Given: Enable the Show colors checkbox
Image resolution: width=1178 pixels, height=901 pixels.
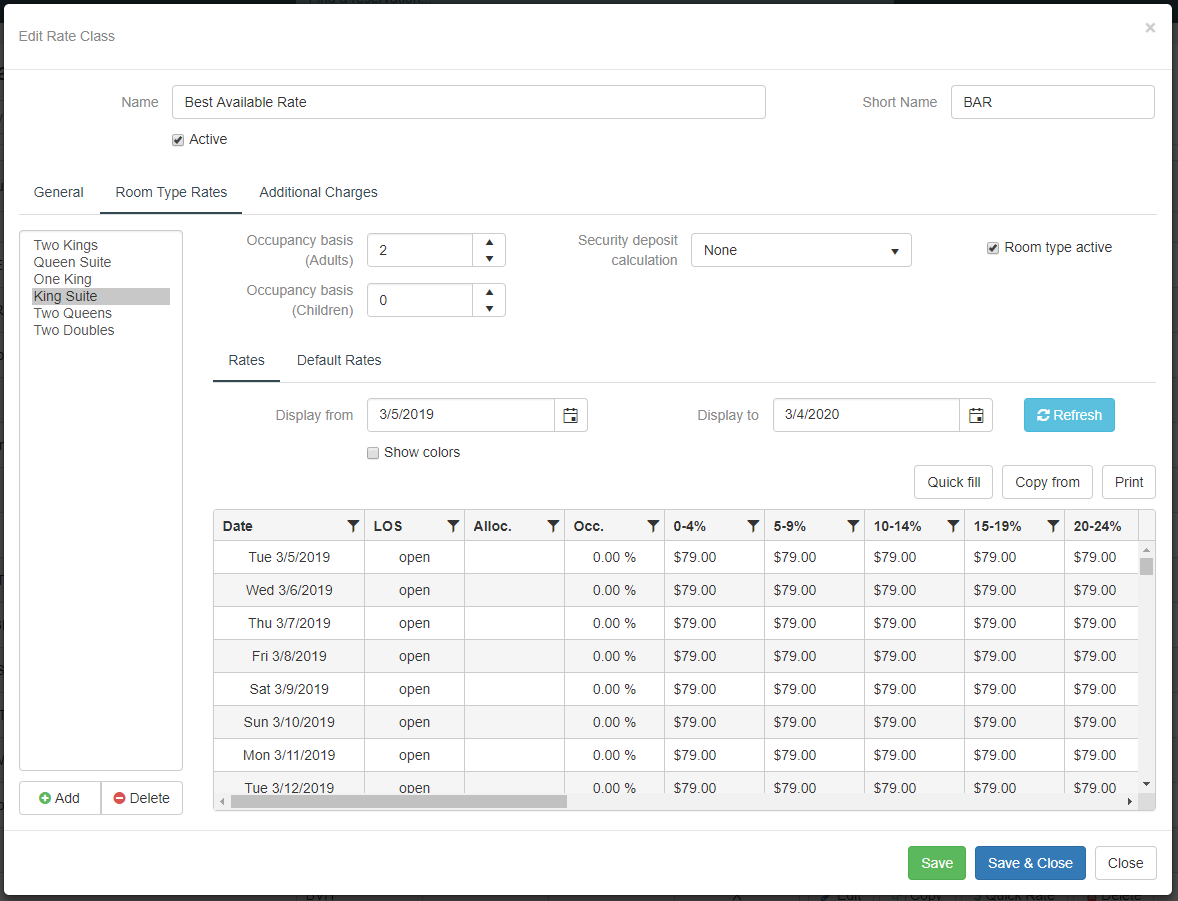Looking at the screenshot, I should coord(373,452).
